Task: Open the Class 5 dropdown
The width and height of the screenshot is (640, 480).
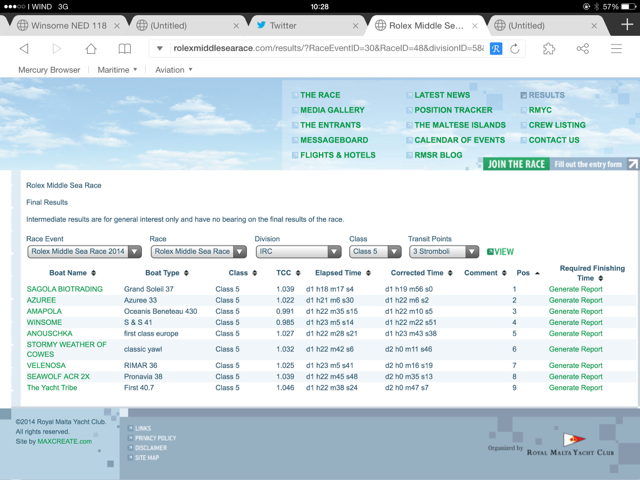Action: click(x=375, y=251)
